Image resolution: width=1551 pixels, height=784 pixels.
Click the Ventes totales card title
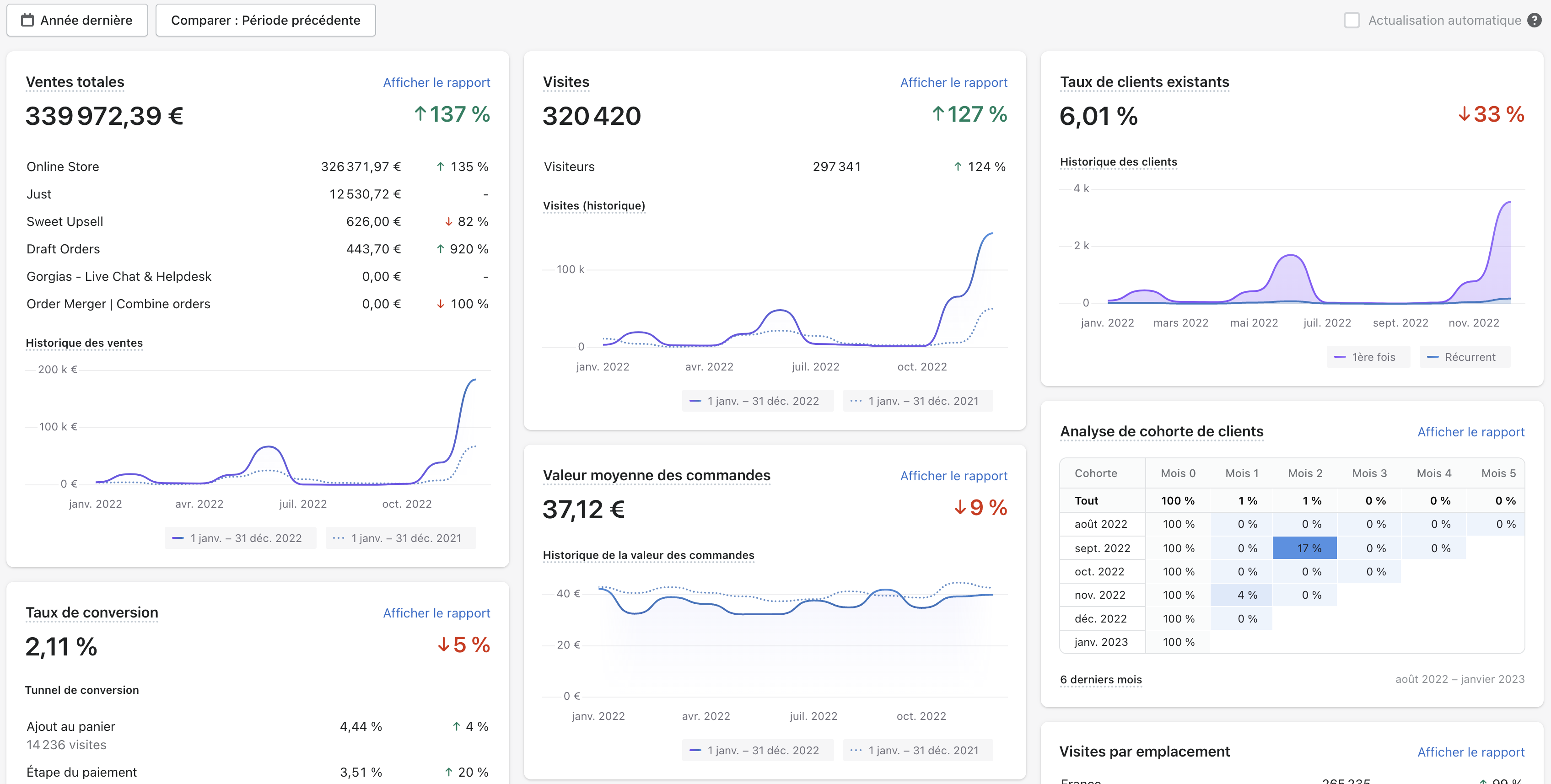coord(75,82)
